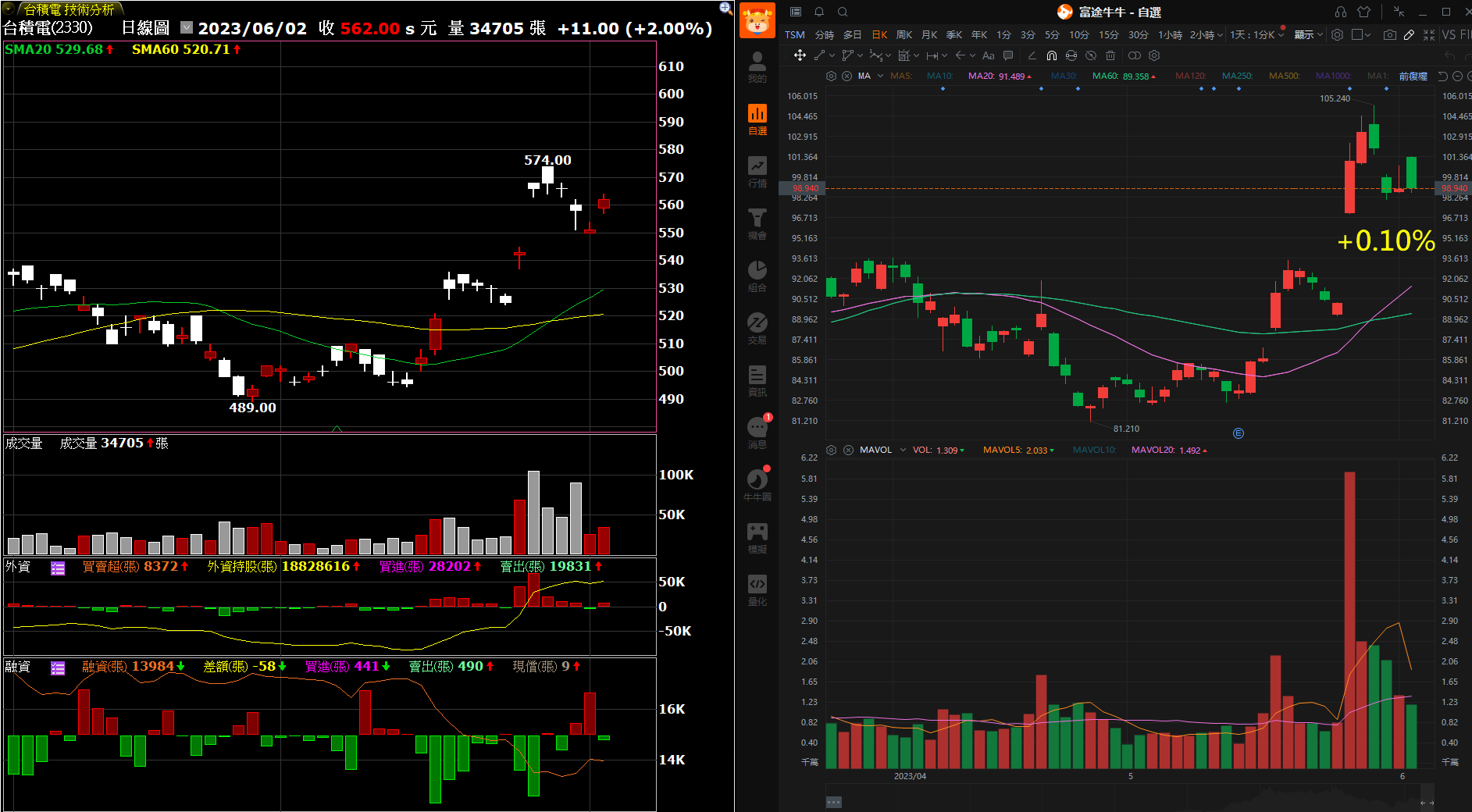
Task: Open 消息 messages sidebar icon
Action: (x=757, y=433)
